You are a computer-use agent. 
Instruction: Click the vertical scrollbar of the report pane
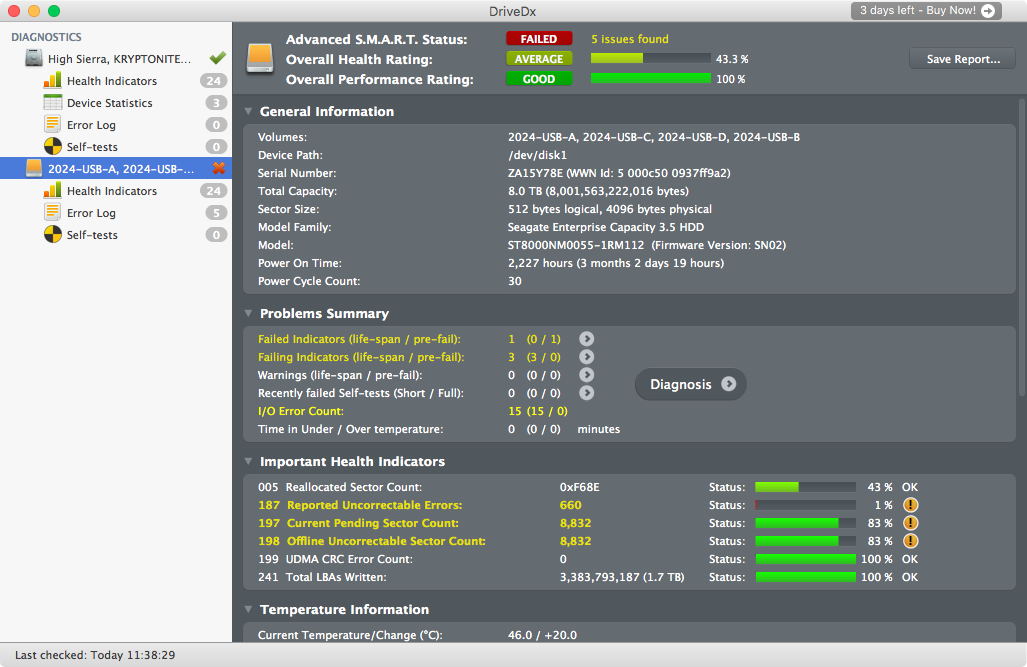coord(1022,248)
